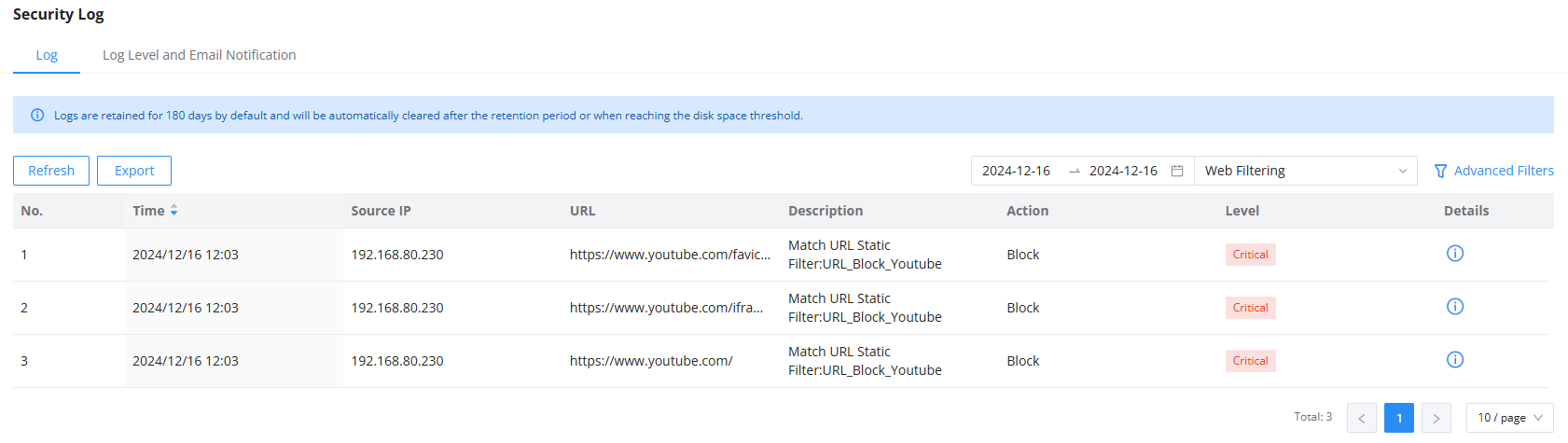
Task: Click the end date 2024-12-16 field
Action: (1123, 171)
